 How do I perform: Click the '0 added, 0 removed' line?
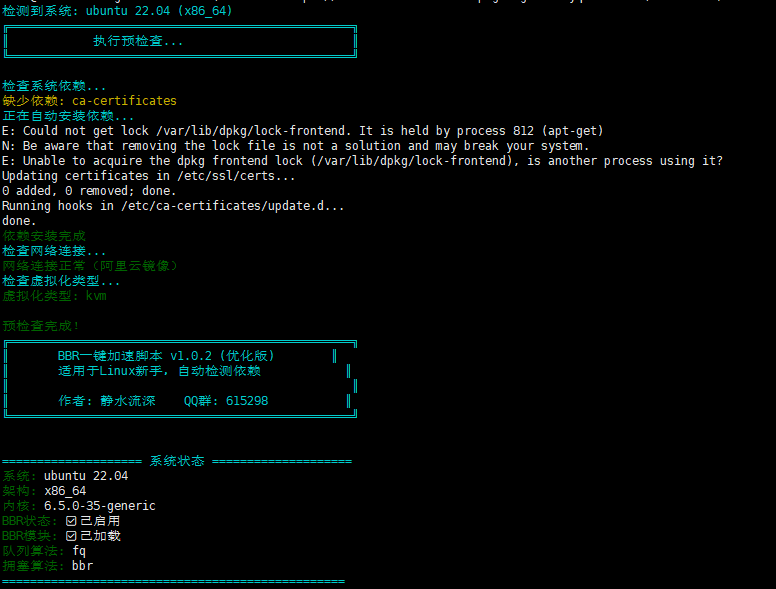pos(89,191)
